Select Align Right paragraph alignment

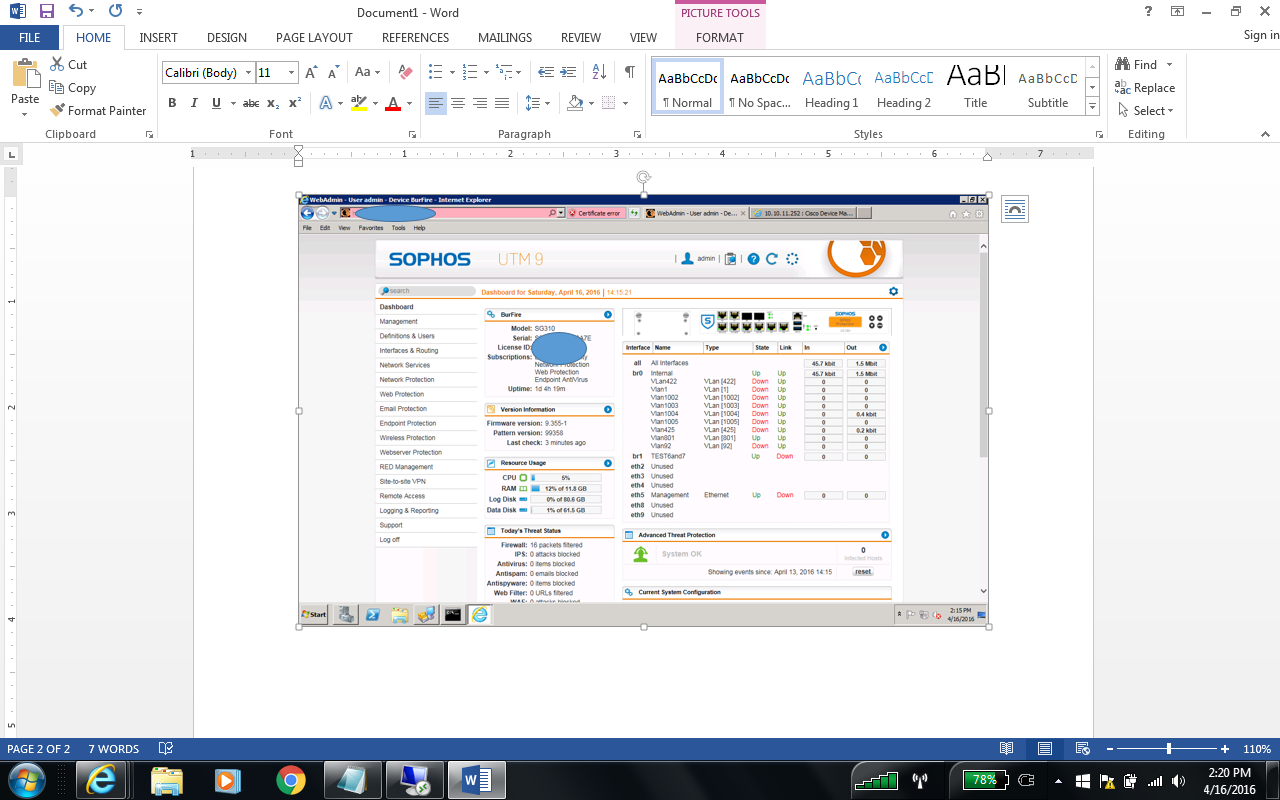480,103
